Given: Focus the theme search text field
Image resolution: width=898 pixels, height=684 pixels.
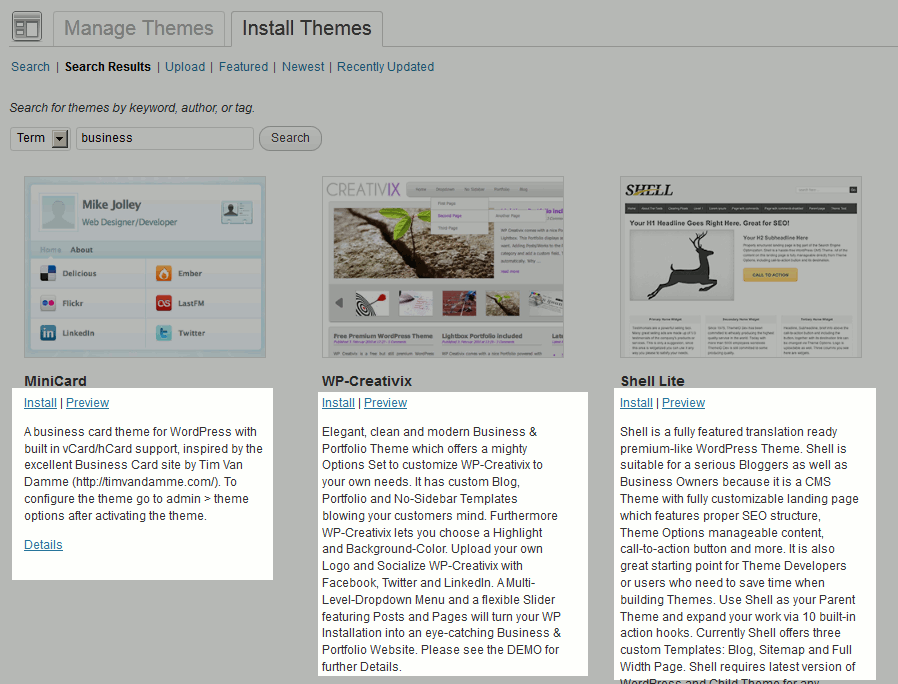Looking at the screenshot, I should click(165, 138).
